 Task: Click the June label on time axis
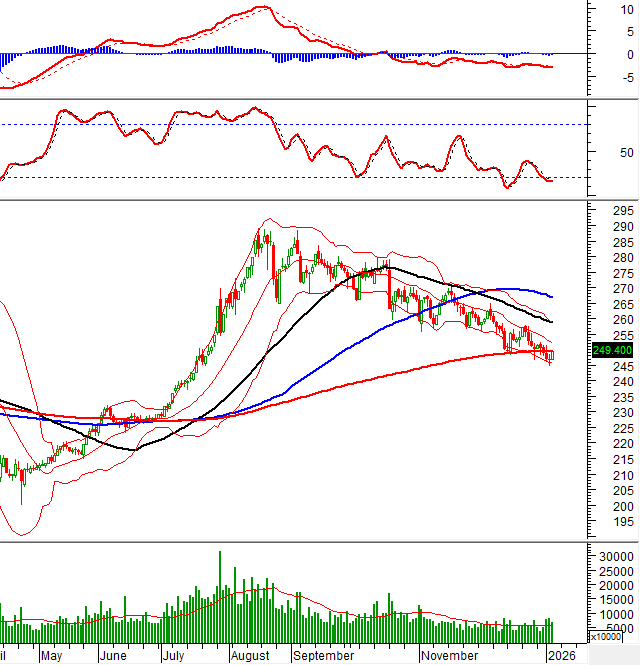tap(114, 656)
